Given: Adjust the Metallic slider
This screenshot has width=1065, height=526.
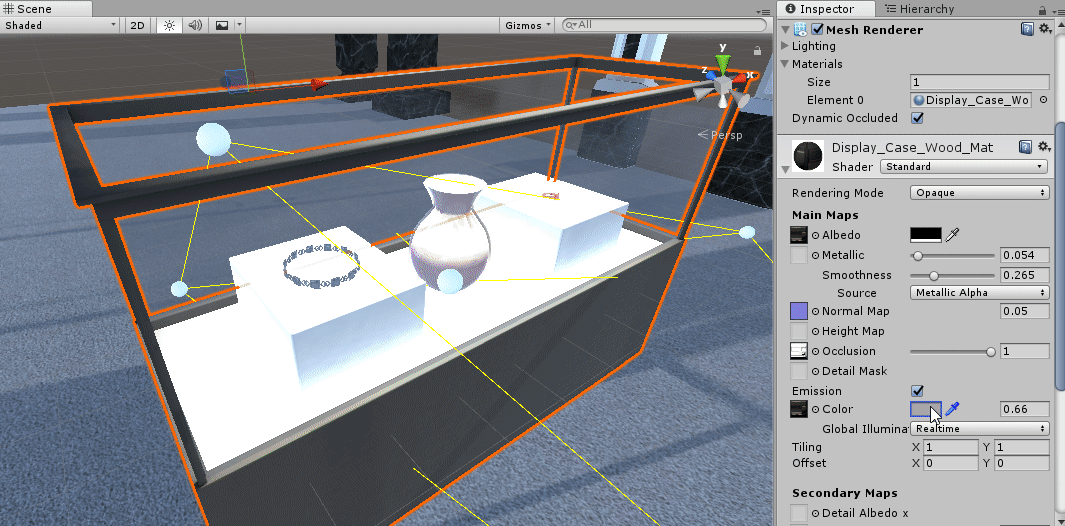Looking at the screenshot, I should tap(952, 256).
